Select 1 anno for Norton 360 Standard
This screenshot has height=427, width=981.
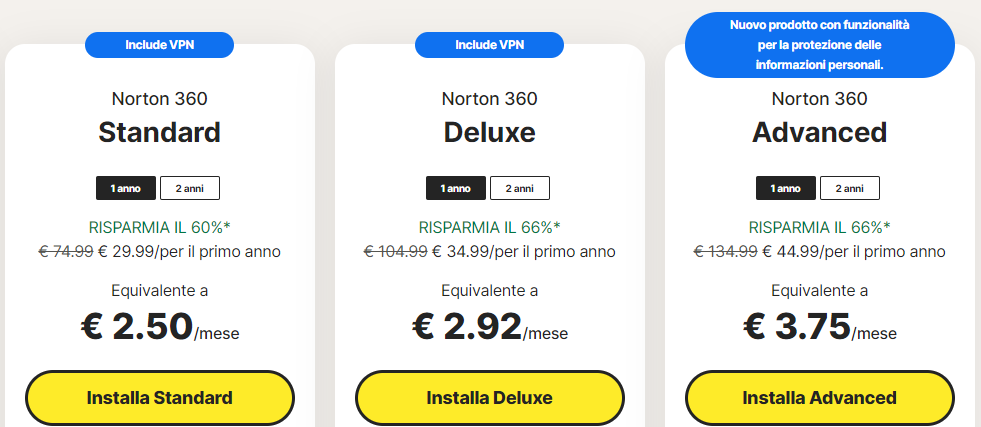pos(126,188)
